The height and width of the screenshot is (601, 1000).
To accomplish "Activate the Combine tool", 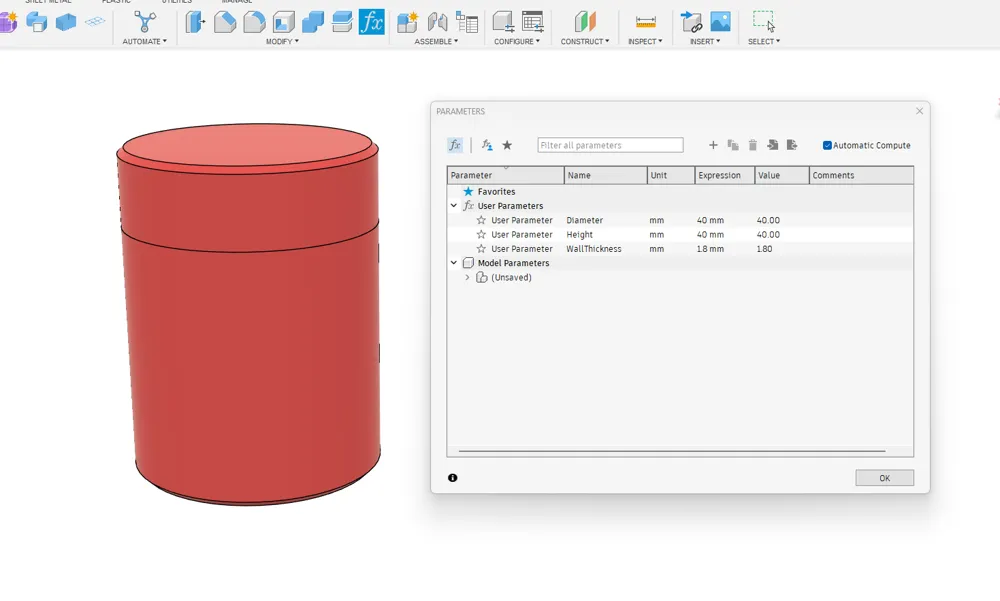I will click(310, 21).
